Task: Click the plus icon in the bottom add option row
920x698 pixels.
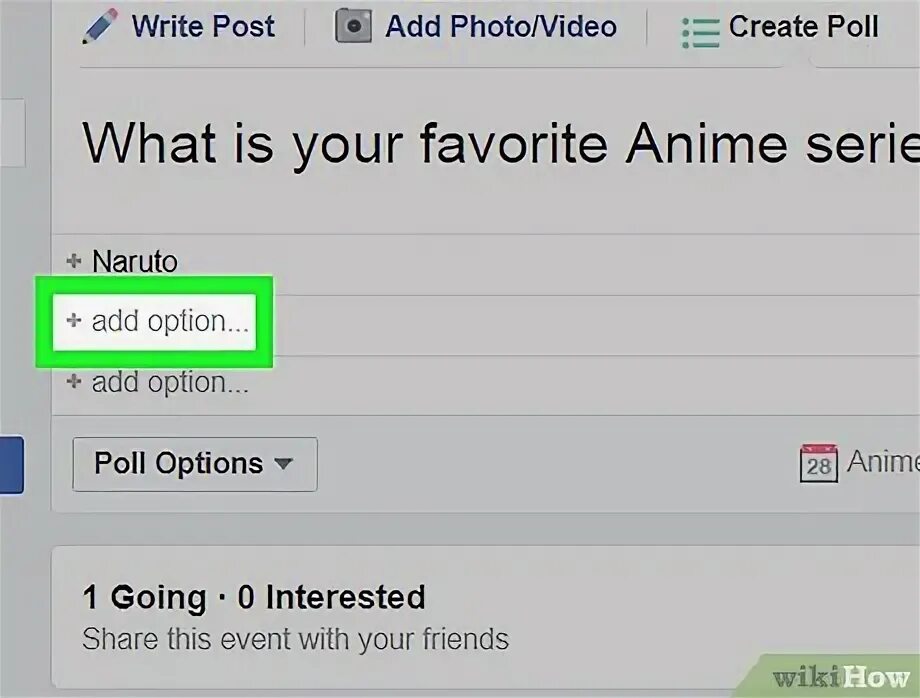Action: coord(74,381)
